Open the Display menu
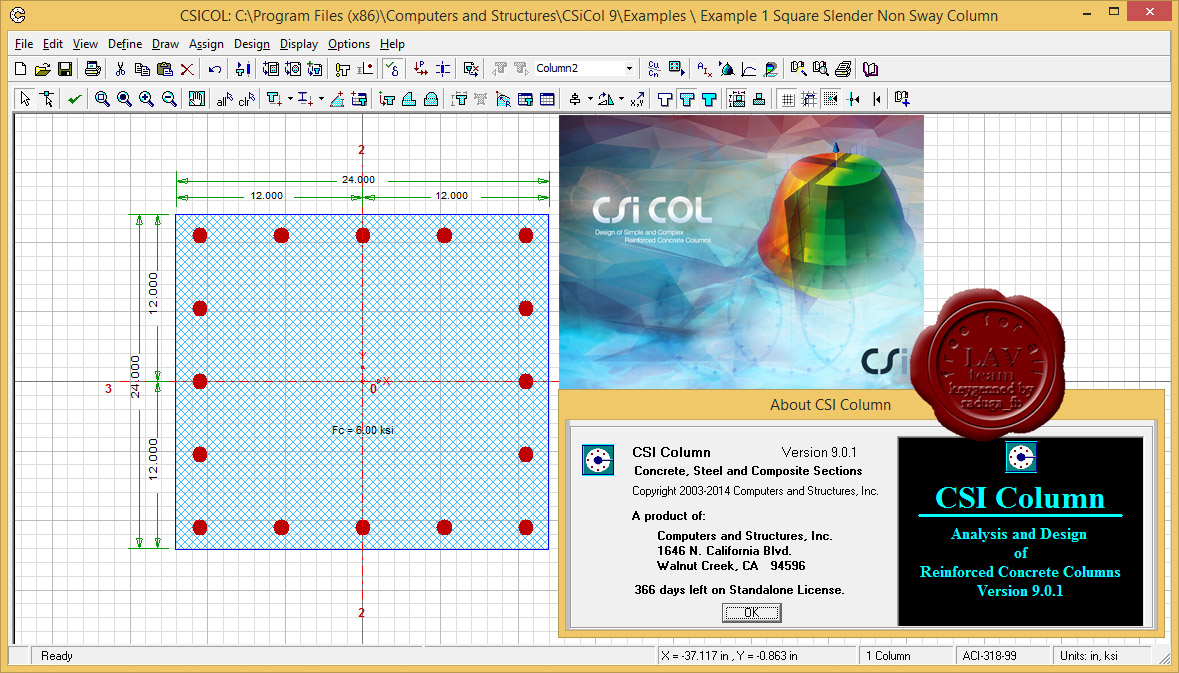Image resolution: width=1179 pixels, height=673 pixels. (x=299, y=44)
